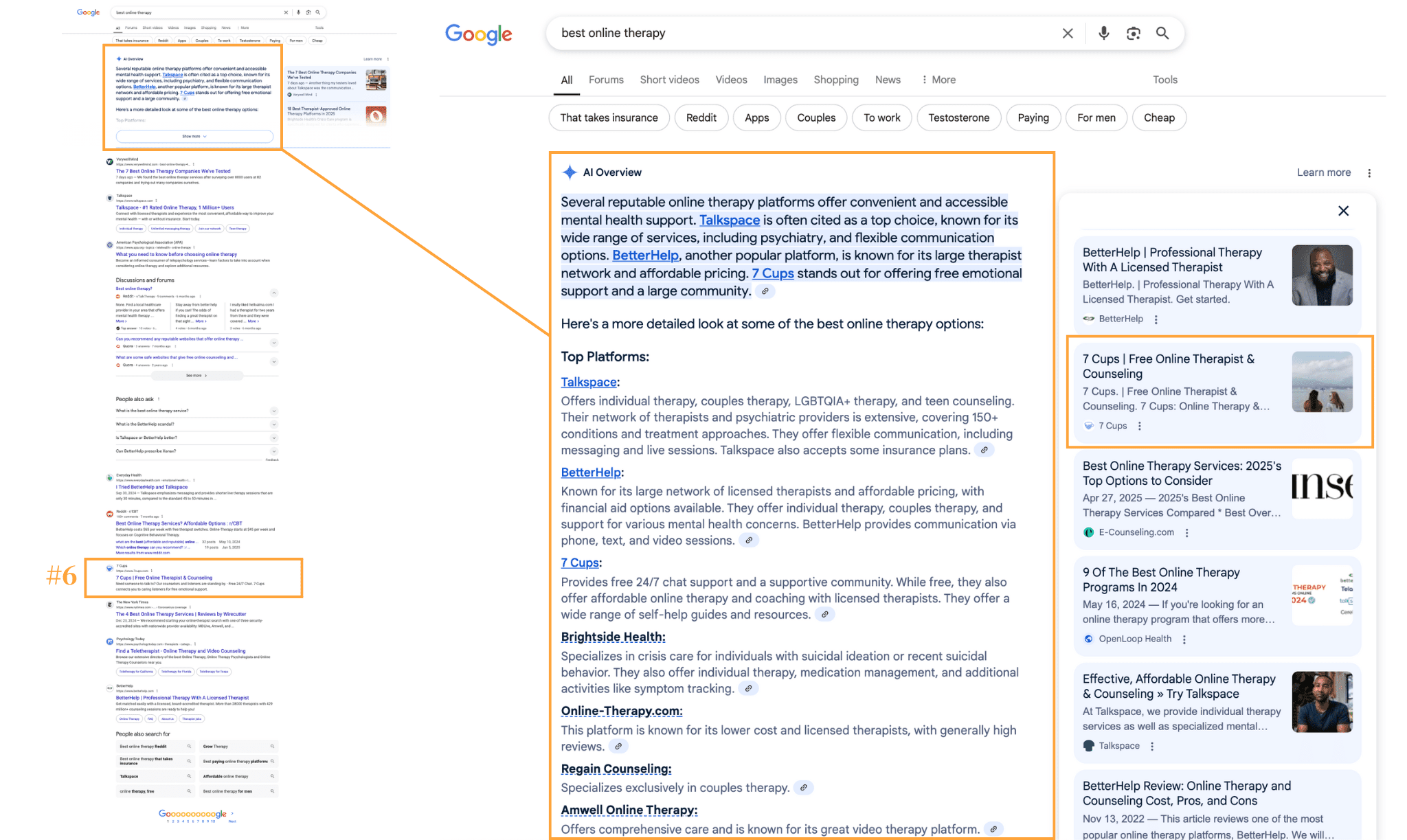Click link icon after Regain Counseling line
The image size is (1407, 840).
[803, 788]
